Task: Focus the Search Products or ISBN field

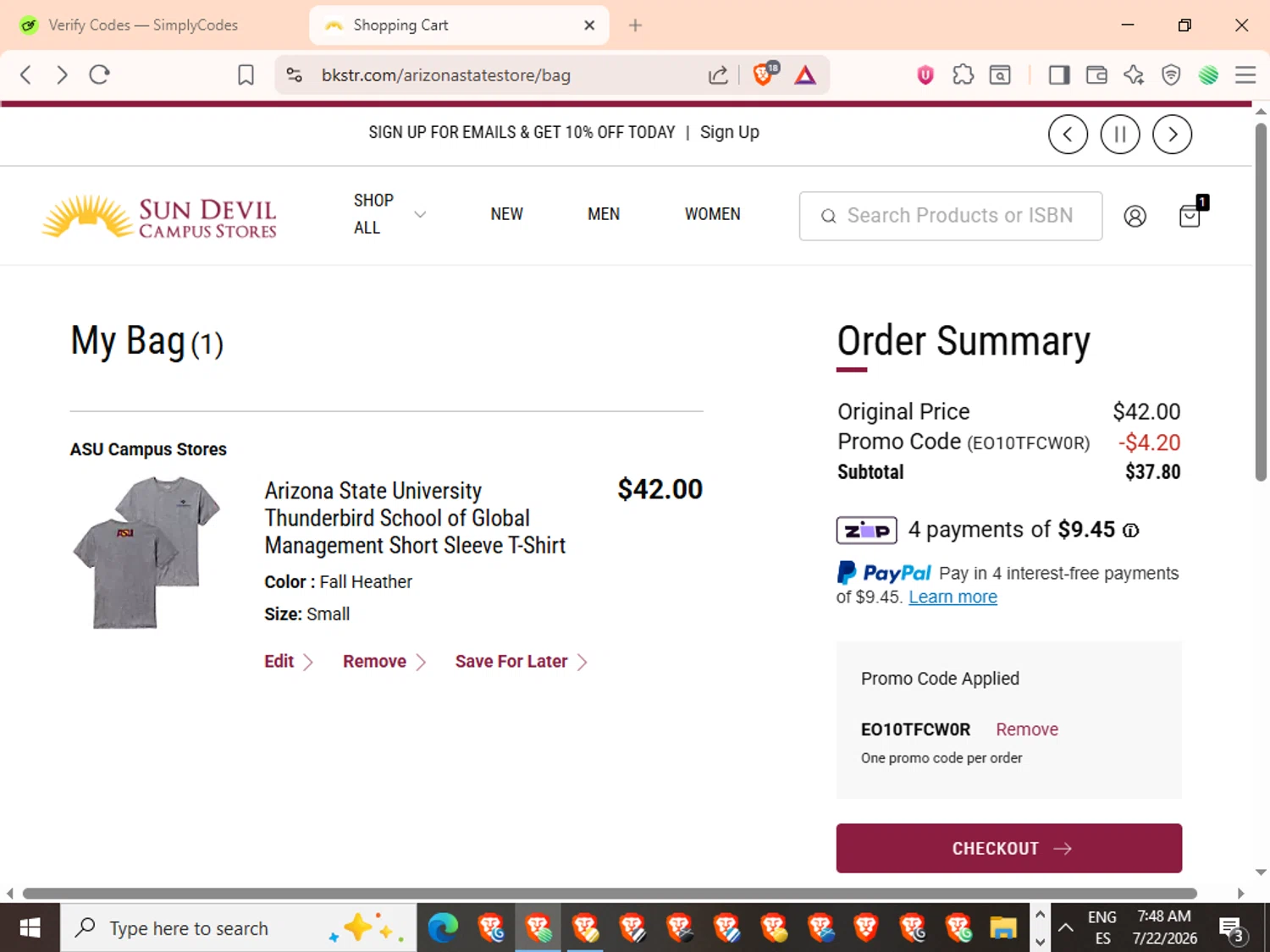Action: tap(950, 216)
